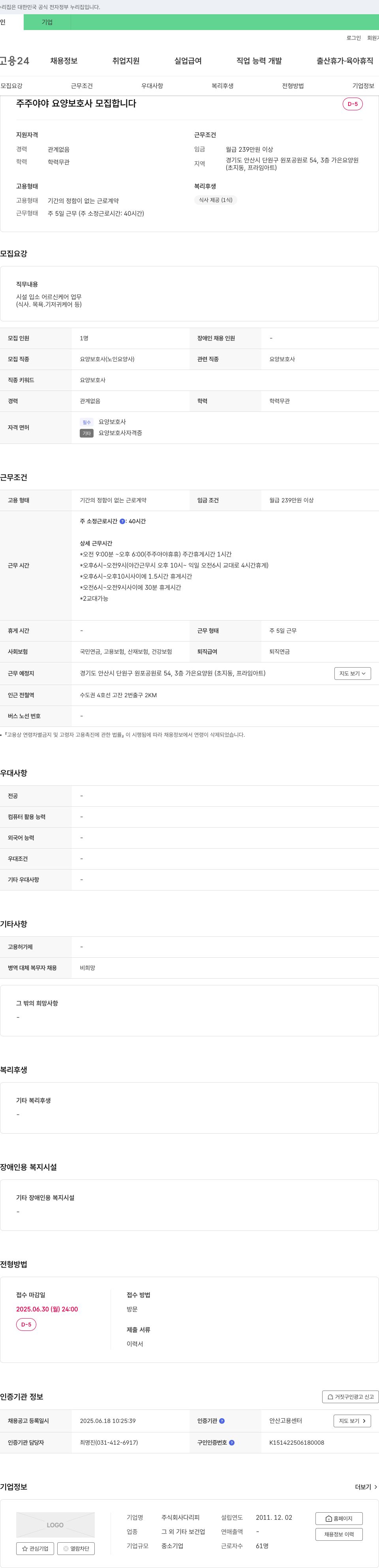Click 퇴직연금 value in 퇴직급여 row
The height and width of the screenshot is (1568, 379).
point(280,651)
